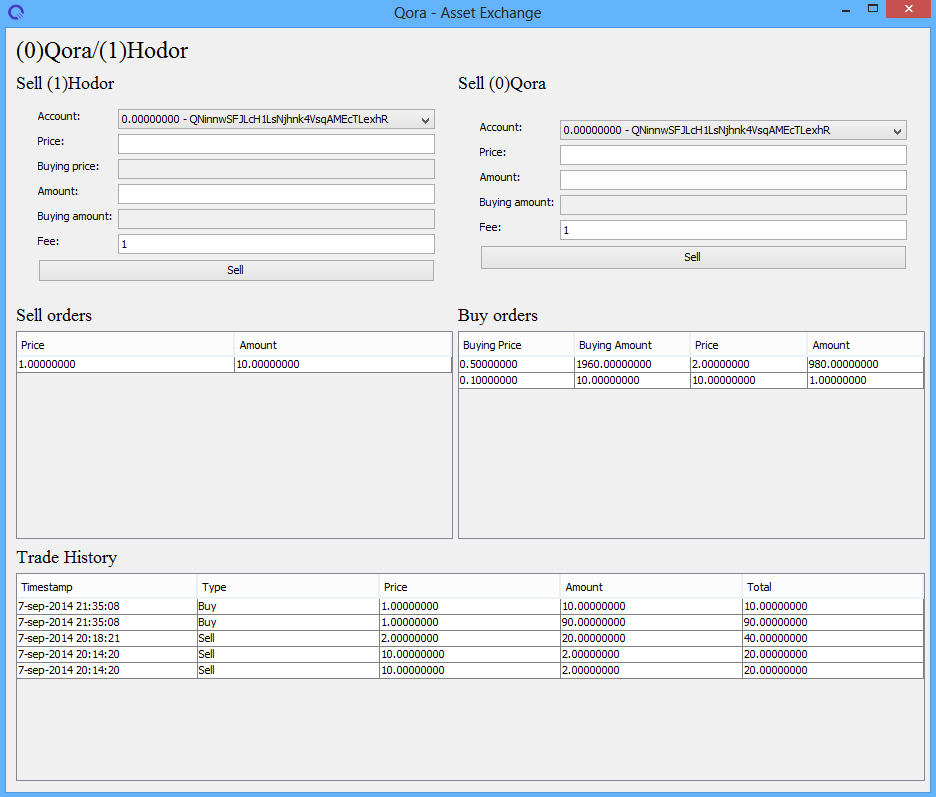The height and width of the screenshot is (797, 936).
Task: Click the Buying Price column header in Buy orders
Action: click(516, 345)
